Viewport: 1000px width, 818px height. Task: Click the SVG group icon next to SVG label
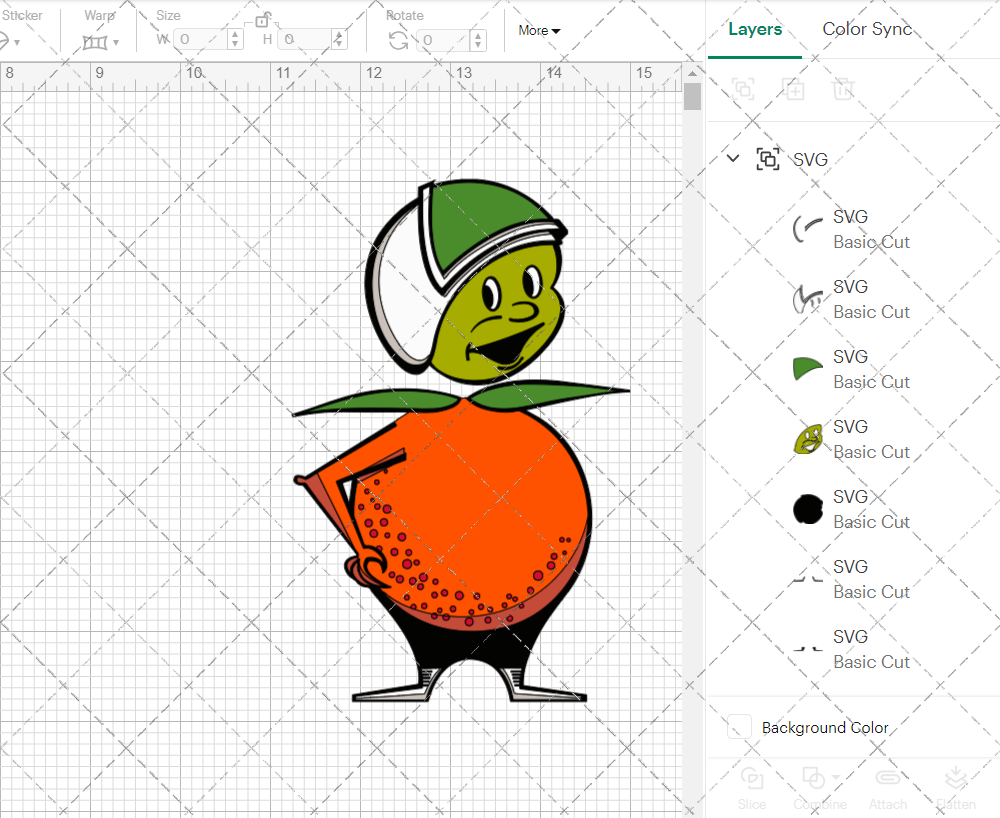pyautogui.click(x=767, y=158)
